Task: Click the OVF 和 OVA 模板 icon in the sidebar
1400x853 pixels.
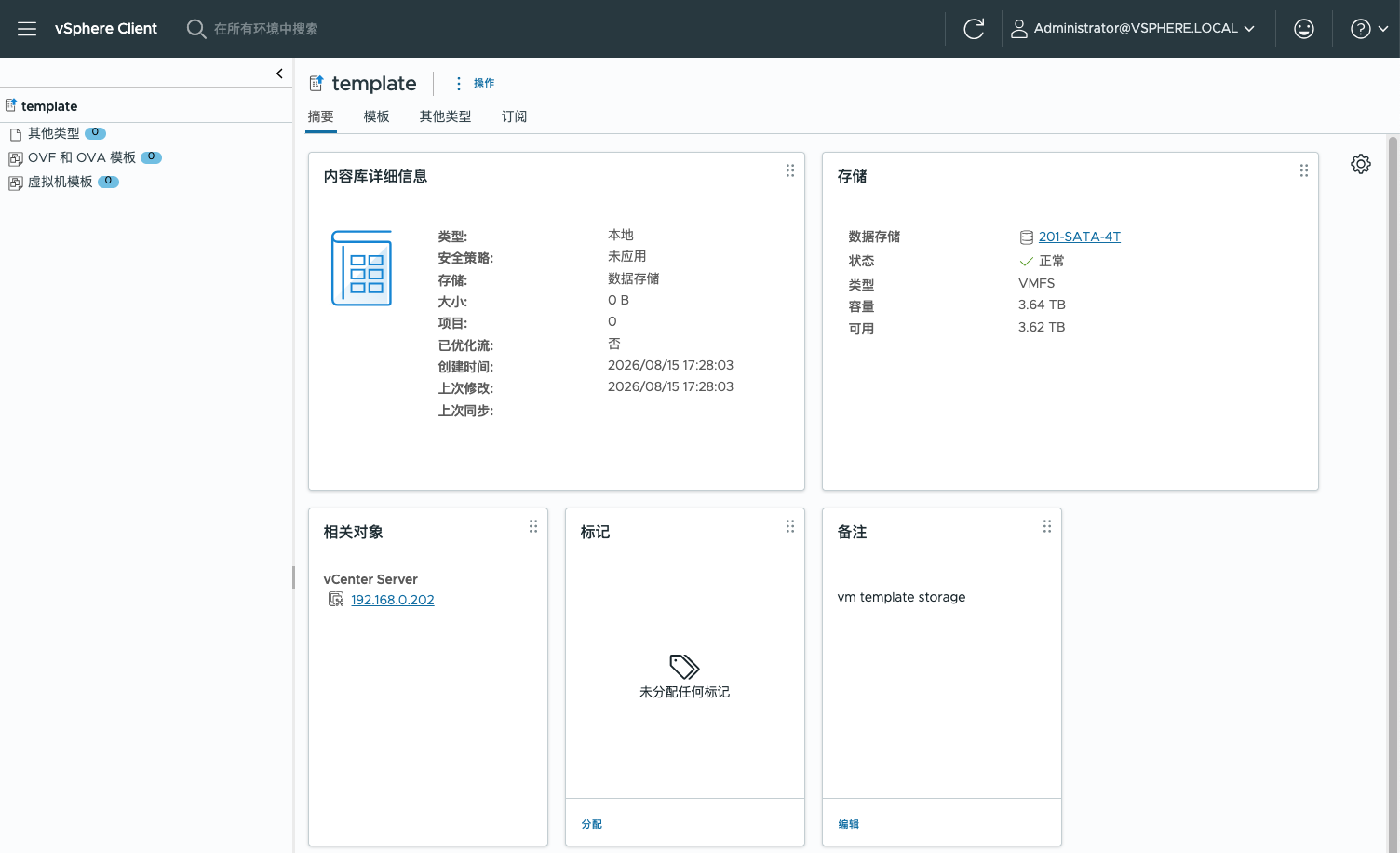Action: pos(16,158)
